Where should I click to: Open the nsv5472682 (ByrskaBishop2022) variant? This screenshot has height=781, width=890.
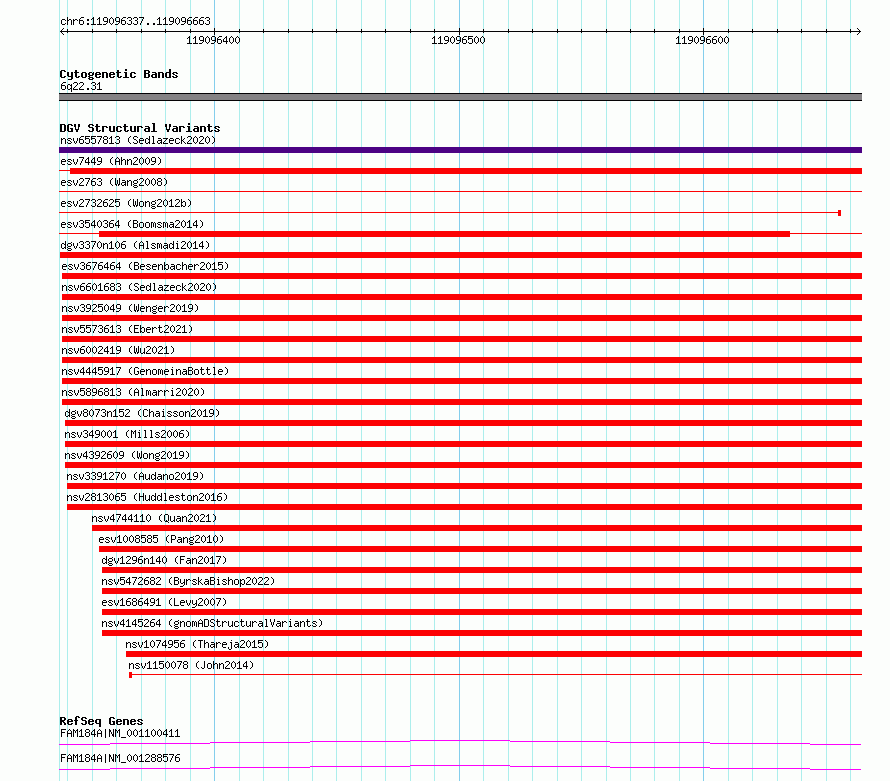pos(188,581)
